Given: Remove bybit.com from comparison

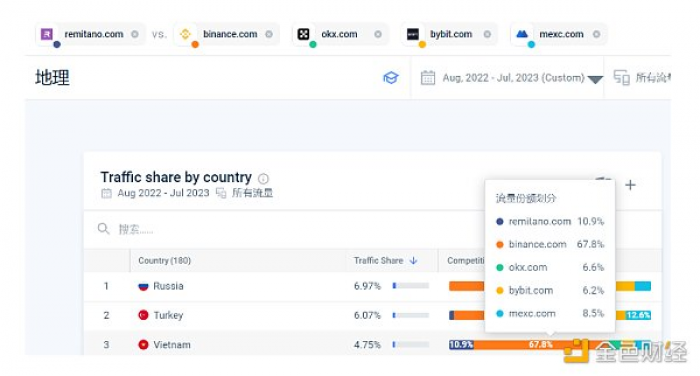Looking at the screenshot, I should coord(487,34).
